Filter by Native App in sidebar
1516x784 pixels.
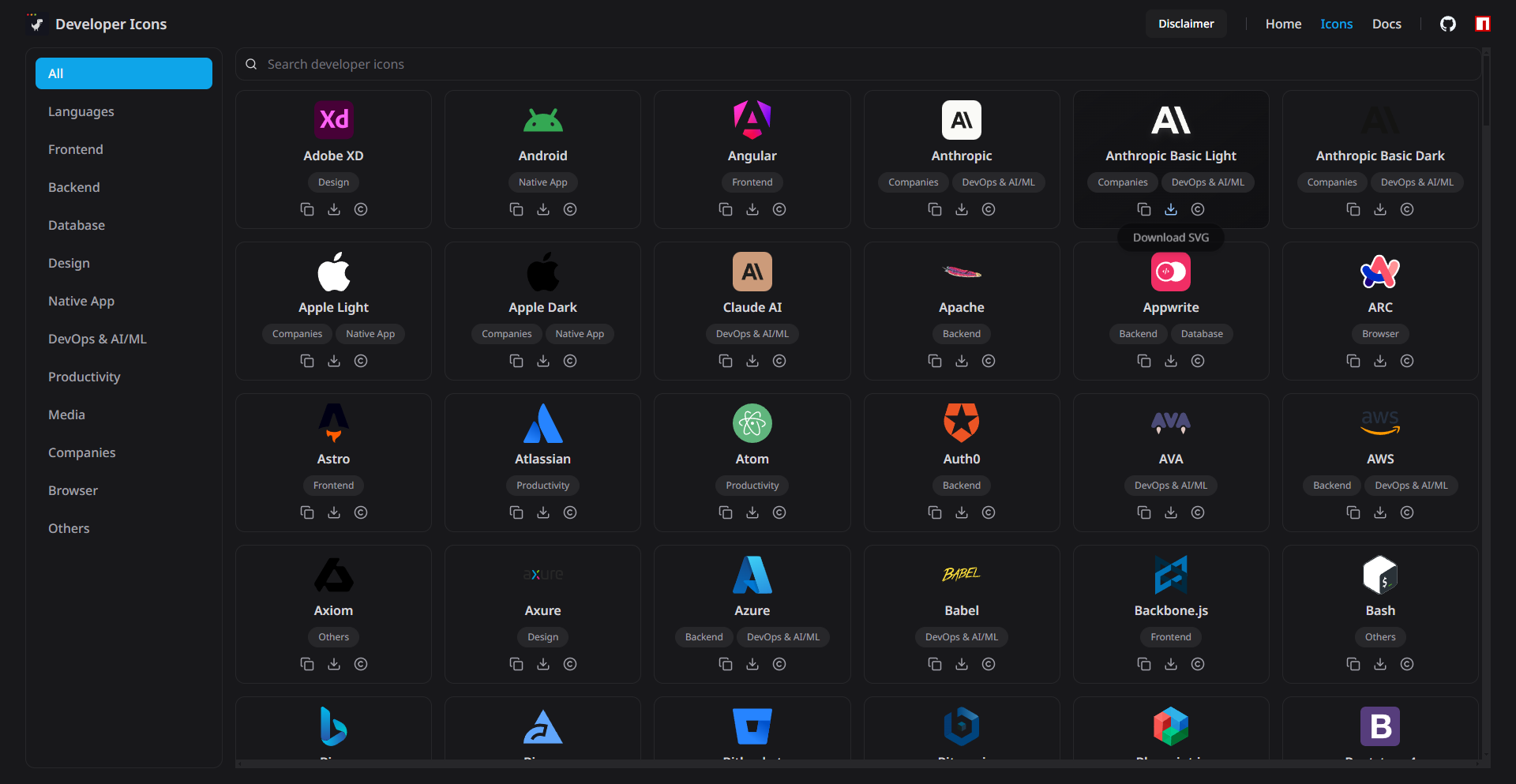point(124,301)
